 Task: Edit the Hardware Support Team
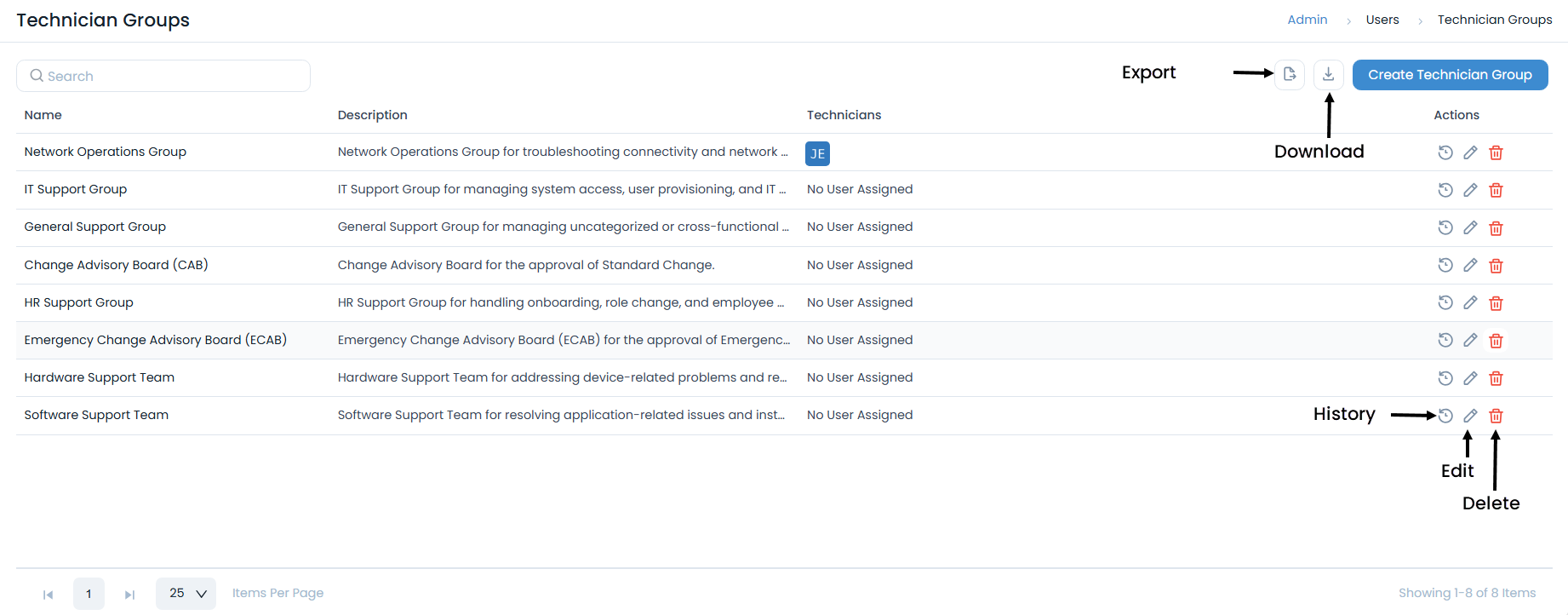1470,378
